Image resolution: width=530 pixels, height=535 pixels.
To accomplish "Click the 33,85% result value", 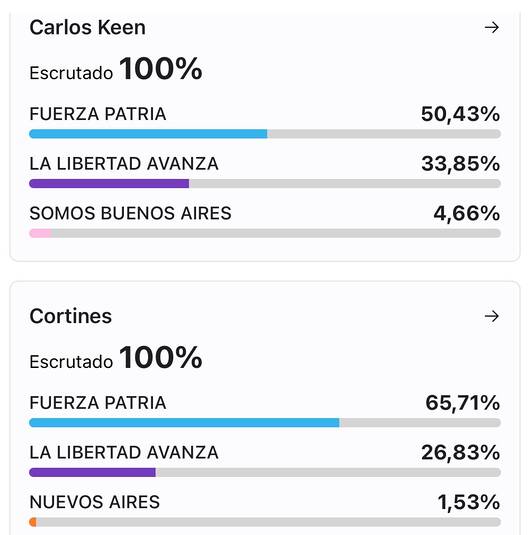I will click(x=460, y=164).
